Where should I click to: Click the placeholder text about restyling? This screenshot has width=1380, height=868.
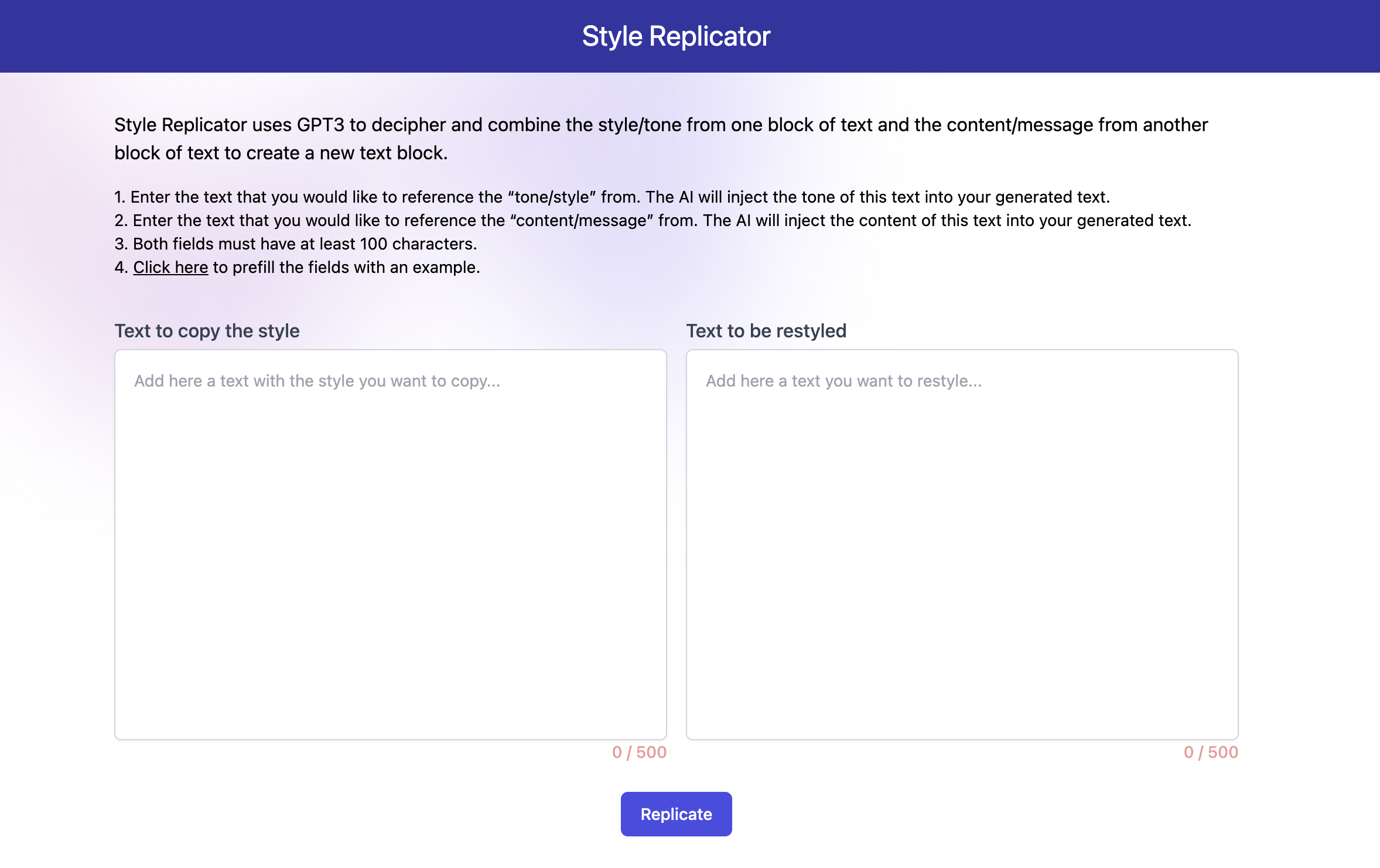[844, 381]
